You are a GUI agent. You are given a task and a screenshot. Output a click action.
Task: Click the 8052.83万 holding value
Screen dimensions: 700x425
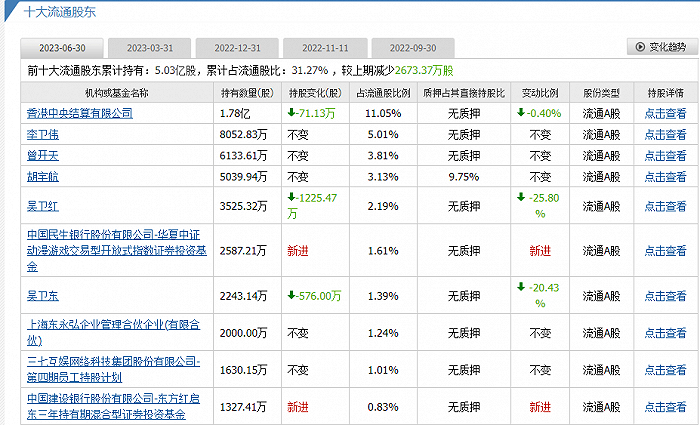click(x=243, y=134)
